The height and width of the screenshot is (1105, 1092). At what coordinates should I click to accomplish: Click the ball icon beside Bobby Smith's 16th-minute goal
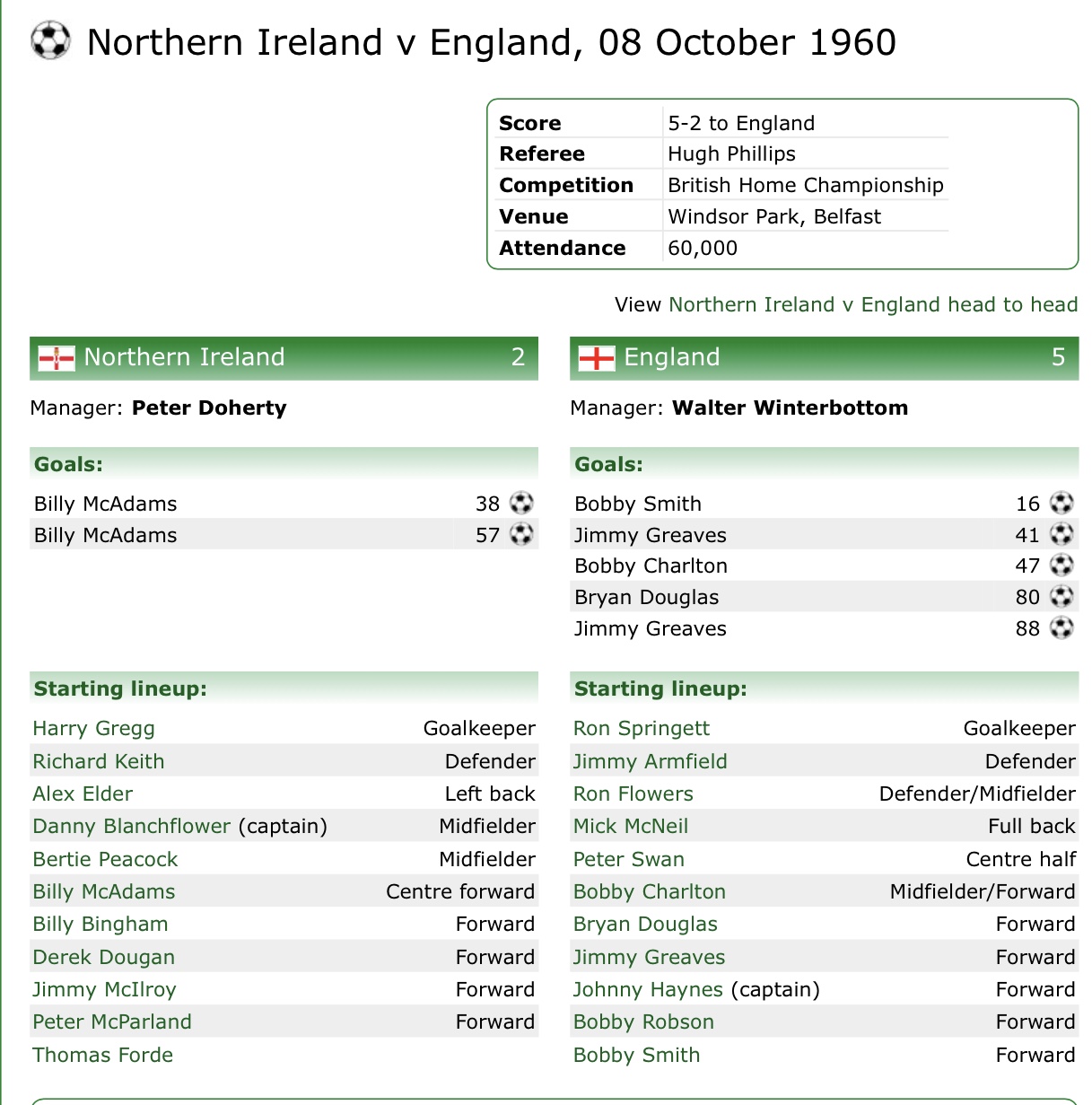click(x=1061, y=503)
